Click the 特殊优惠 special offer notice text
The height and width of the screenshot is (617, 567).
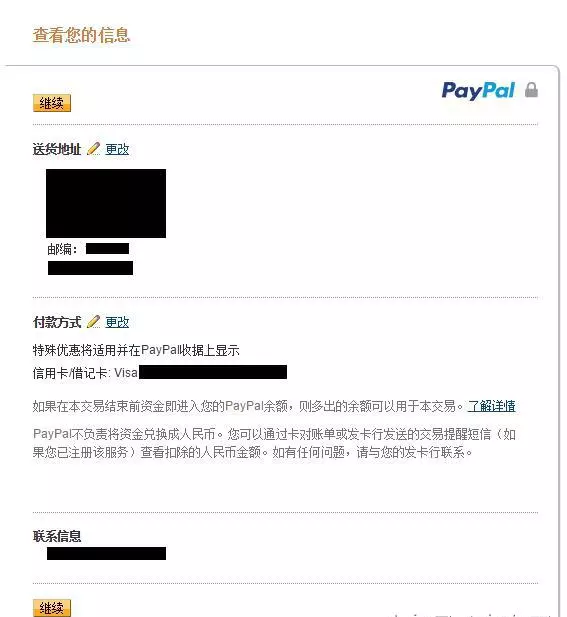point(136,350)
